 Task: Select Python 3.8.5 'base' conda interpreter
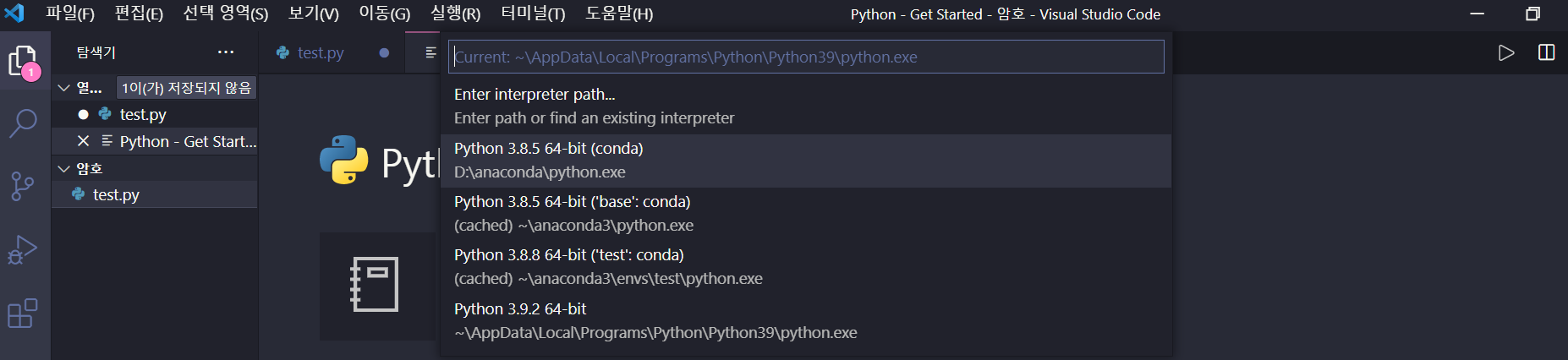coord(806,214)
